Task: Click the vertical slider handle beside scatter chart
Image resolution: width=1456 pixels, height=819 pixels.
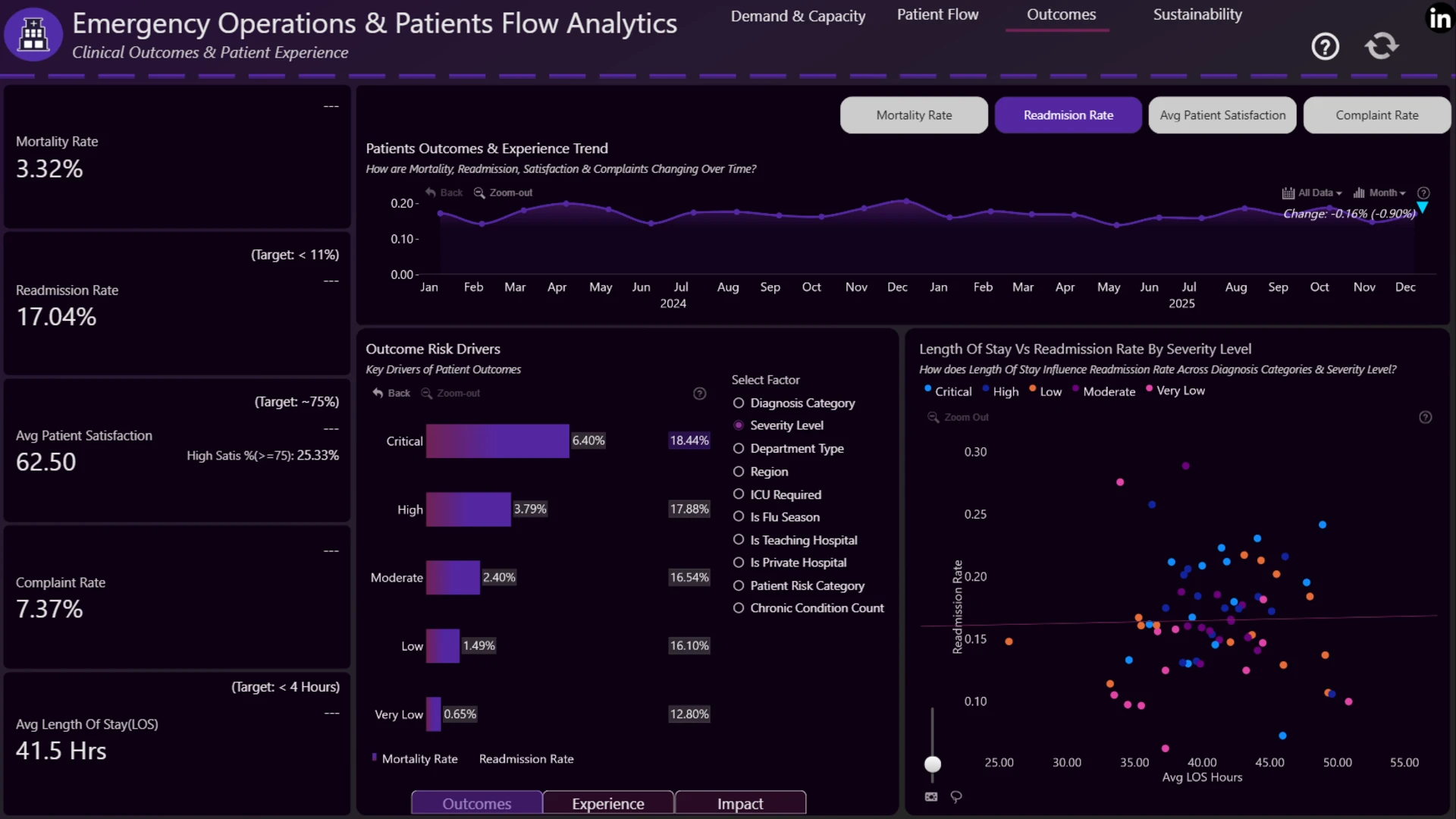Action: tap(933, 764)
